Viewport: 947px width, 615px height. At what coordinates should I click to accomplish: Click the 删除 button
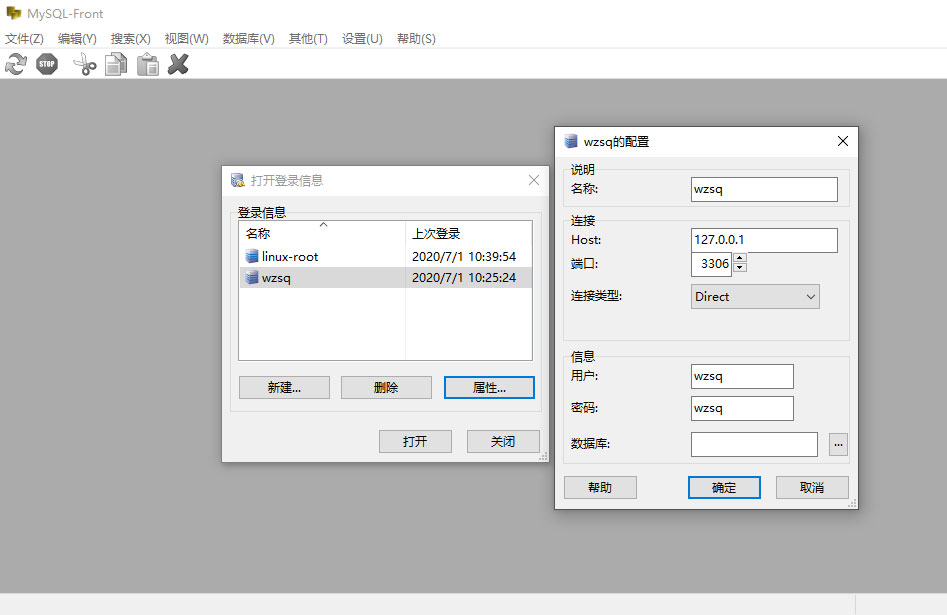tap(387, 388)
